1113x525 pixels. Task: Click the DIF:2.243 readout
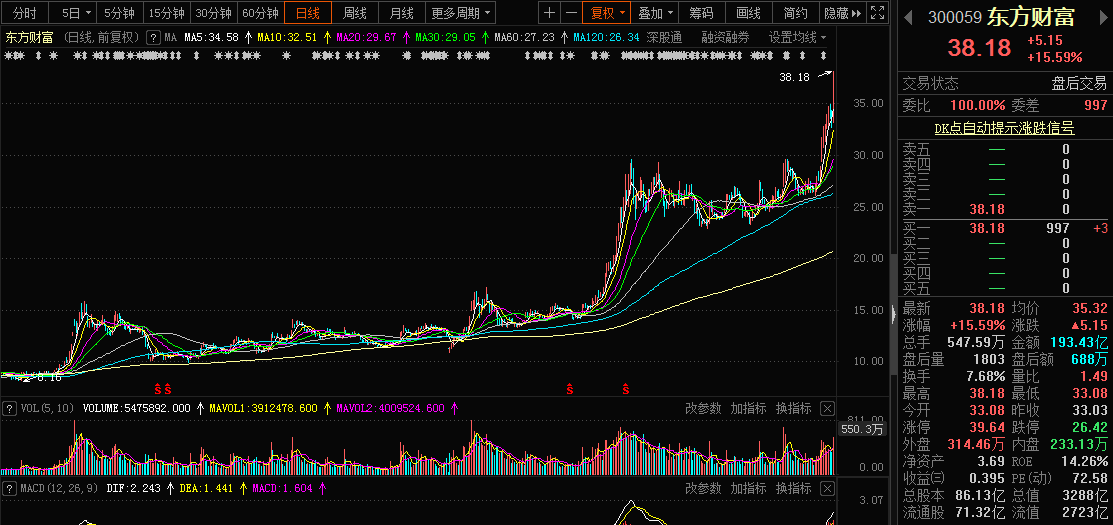point(133,488)
